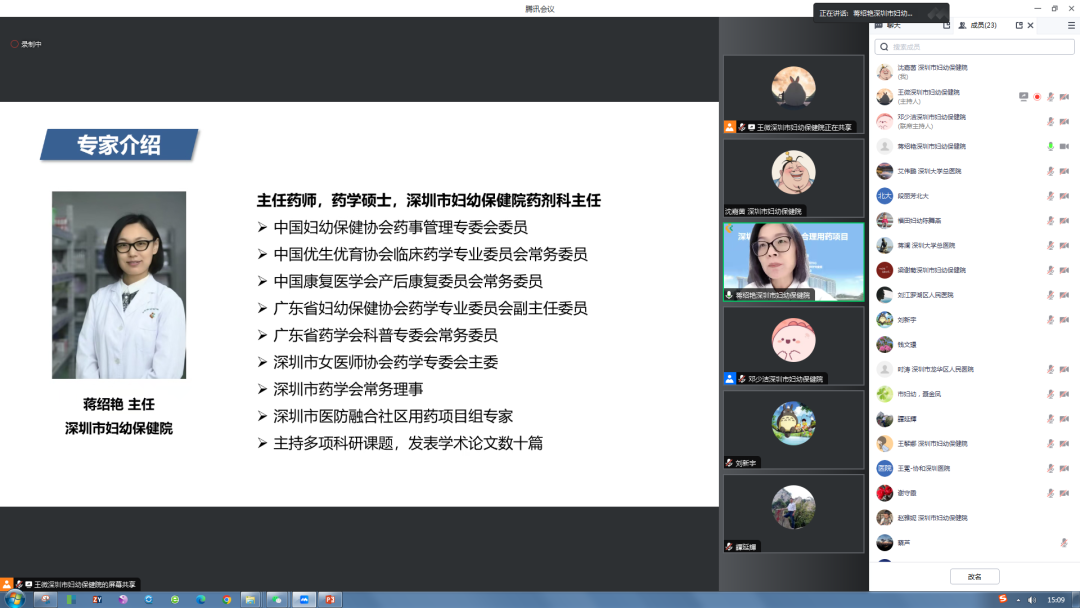Mute 沈惠英's microphone in the member list
Screen dimensions: 1080x608
tap(1049, 72)
